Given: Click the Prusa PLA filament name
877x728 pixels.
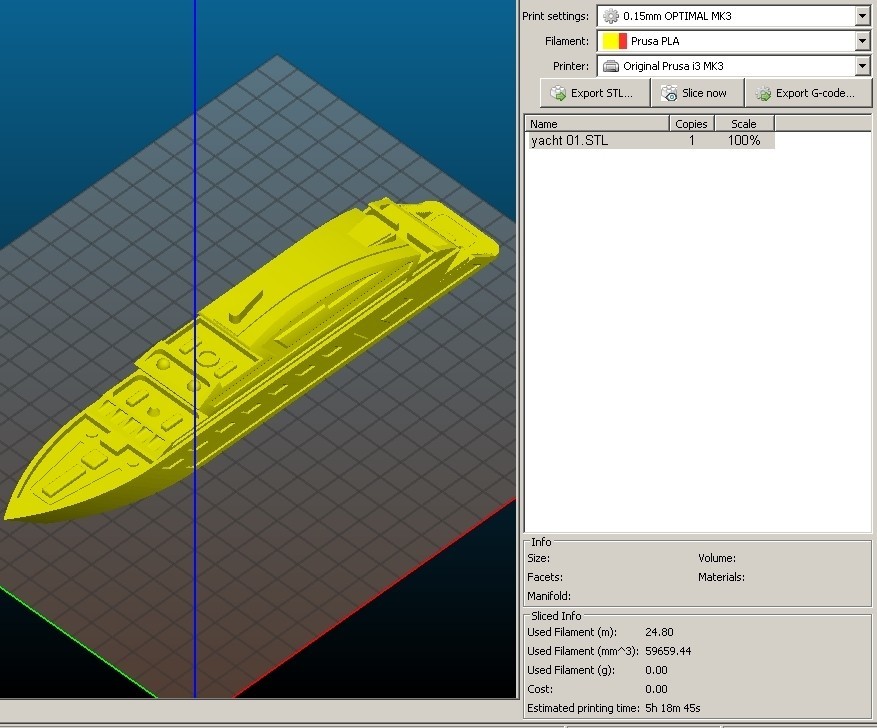Looking at the screenshot, I should (657, 41).
